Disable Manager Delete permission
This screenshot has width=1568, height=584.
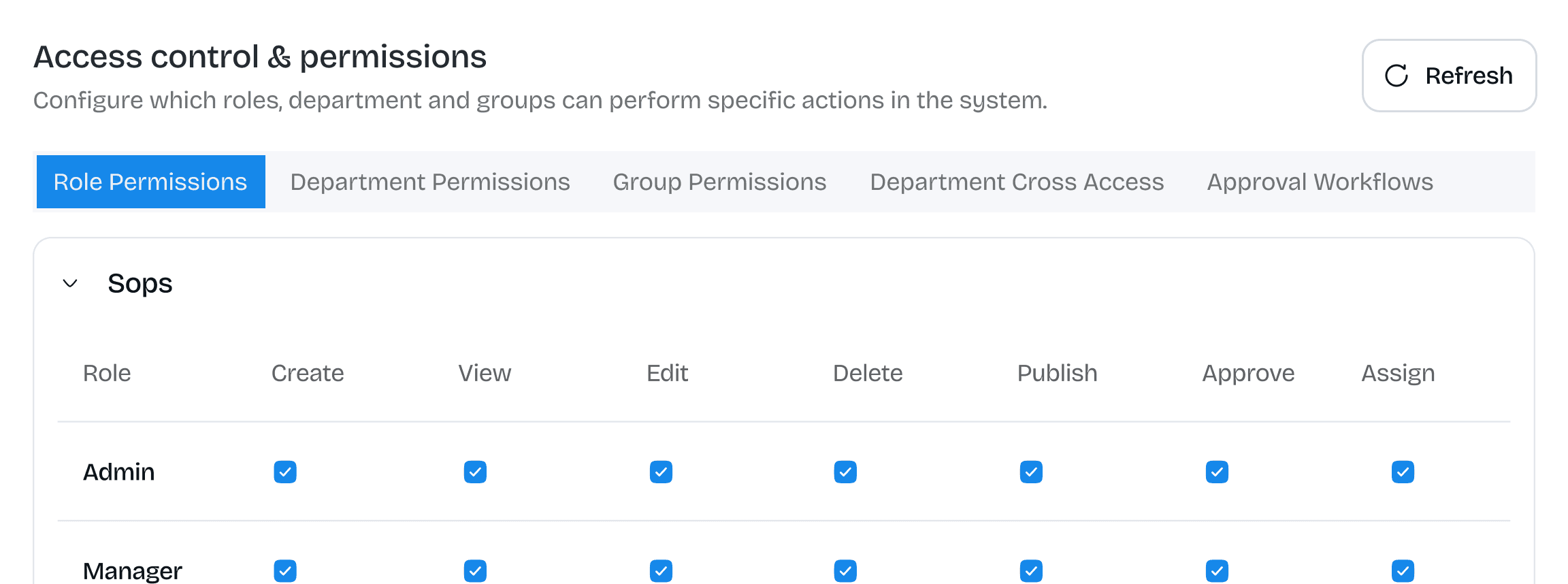tap(845, 570)
